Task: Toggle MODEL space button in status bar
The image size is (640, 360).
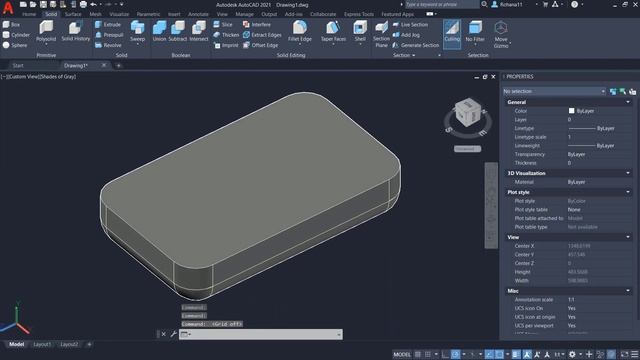Action: coord(402,354)
